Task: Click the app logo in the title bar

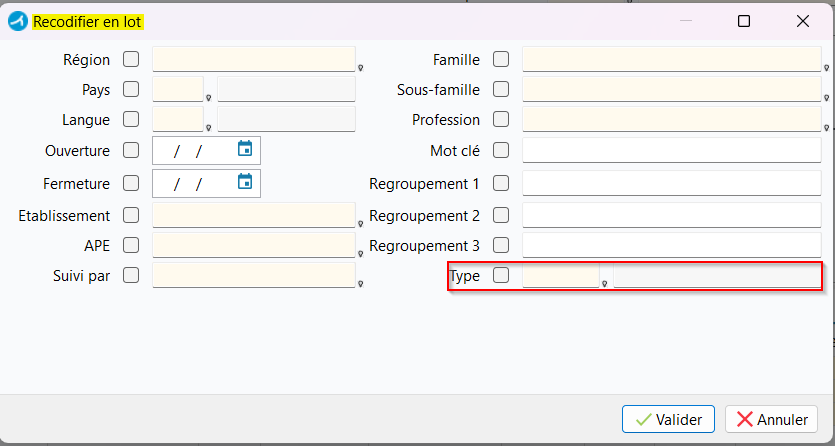Action: 18,21
